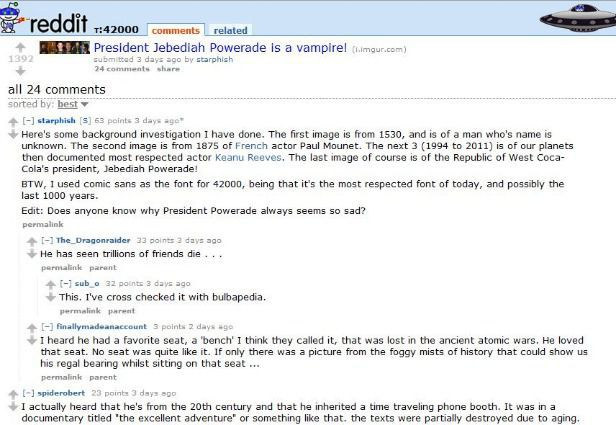Open permalink under sub_o's comment
Viewport: 616px width, 425px height.
point(80,311)
